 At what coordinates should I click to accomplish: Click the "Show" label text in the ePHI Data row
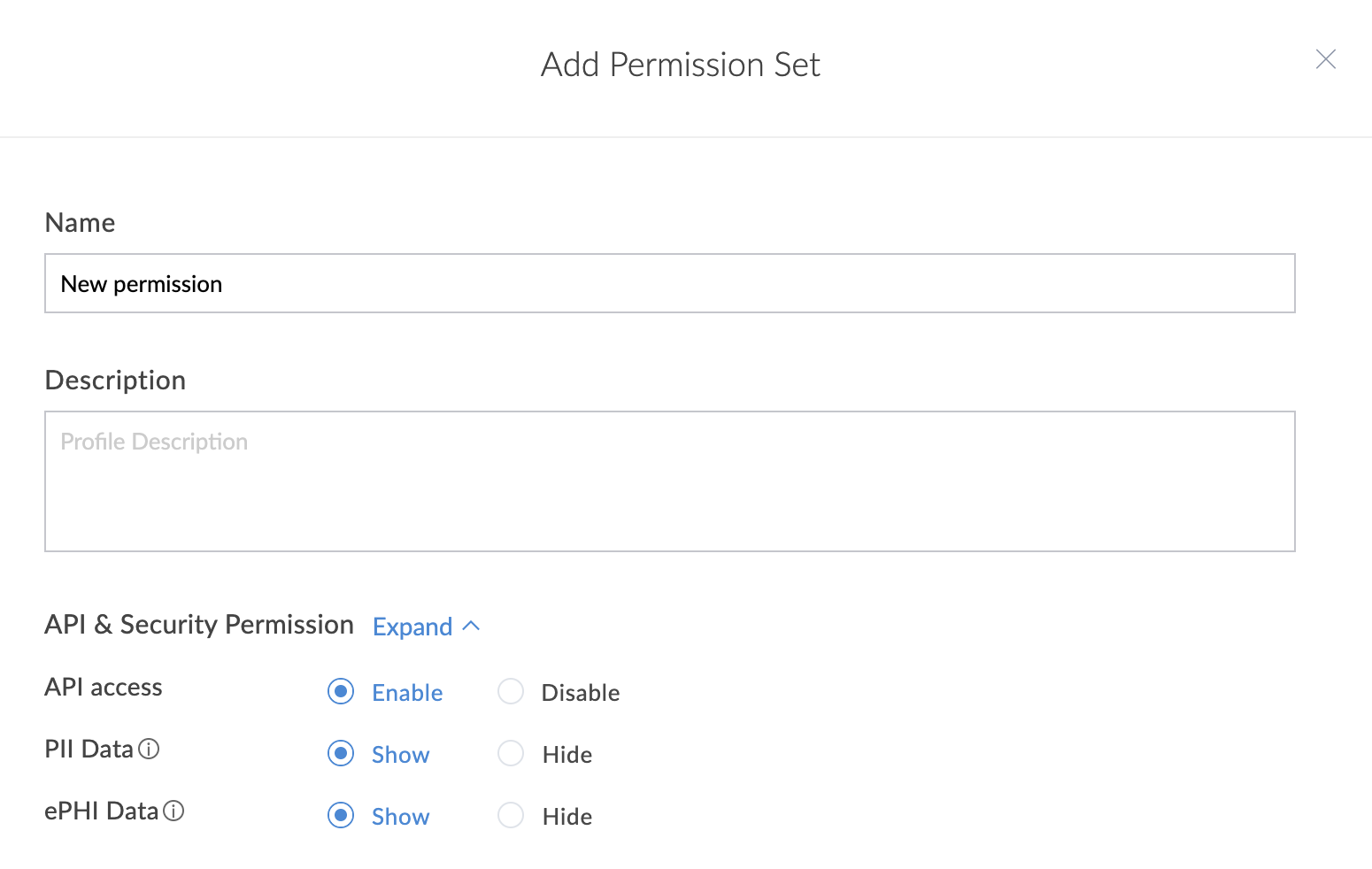[x=400, y=817]
